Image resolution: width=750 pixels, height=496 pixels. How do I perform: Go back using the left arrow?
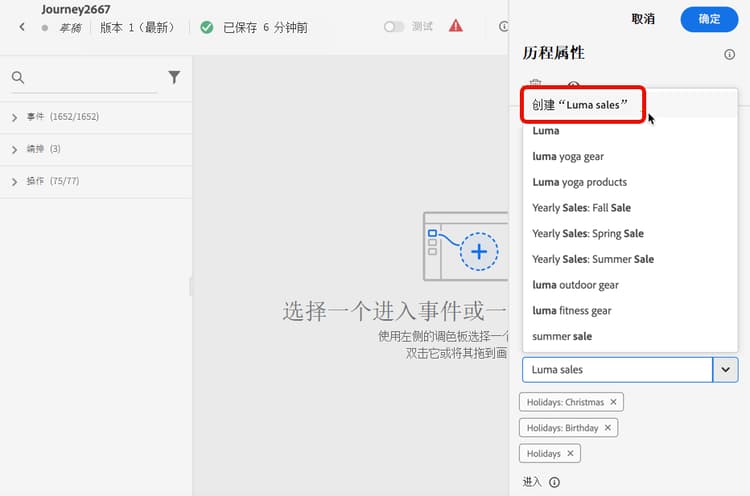click(22, 27)
